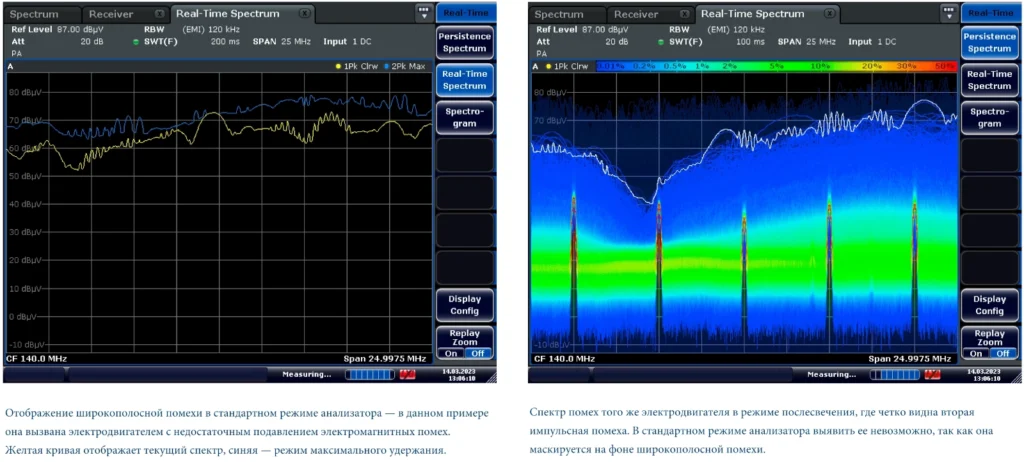This screenshot has height=462, width=1024.
Task: Open Display Config in left analyzer
Action: click(465, 305)
